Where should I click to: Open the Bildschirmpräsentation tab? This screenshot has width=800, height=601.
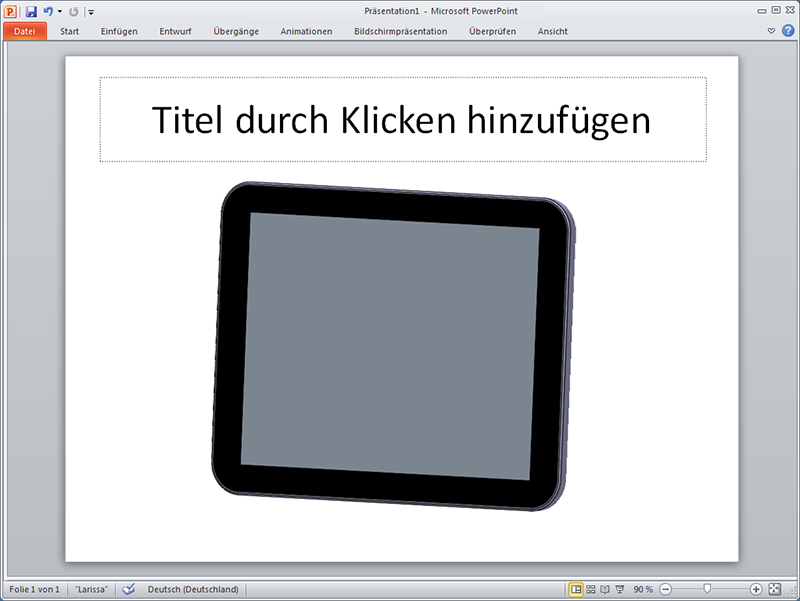[x=401, y=31]
